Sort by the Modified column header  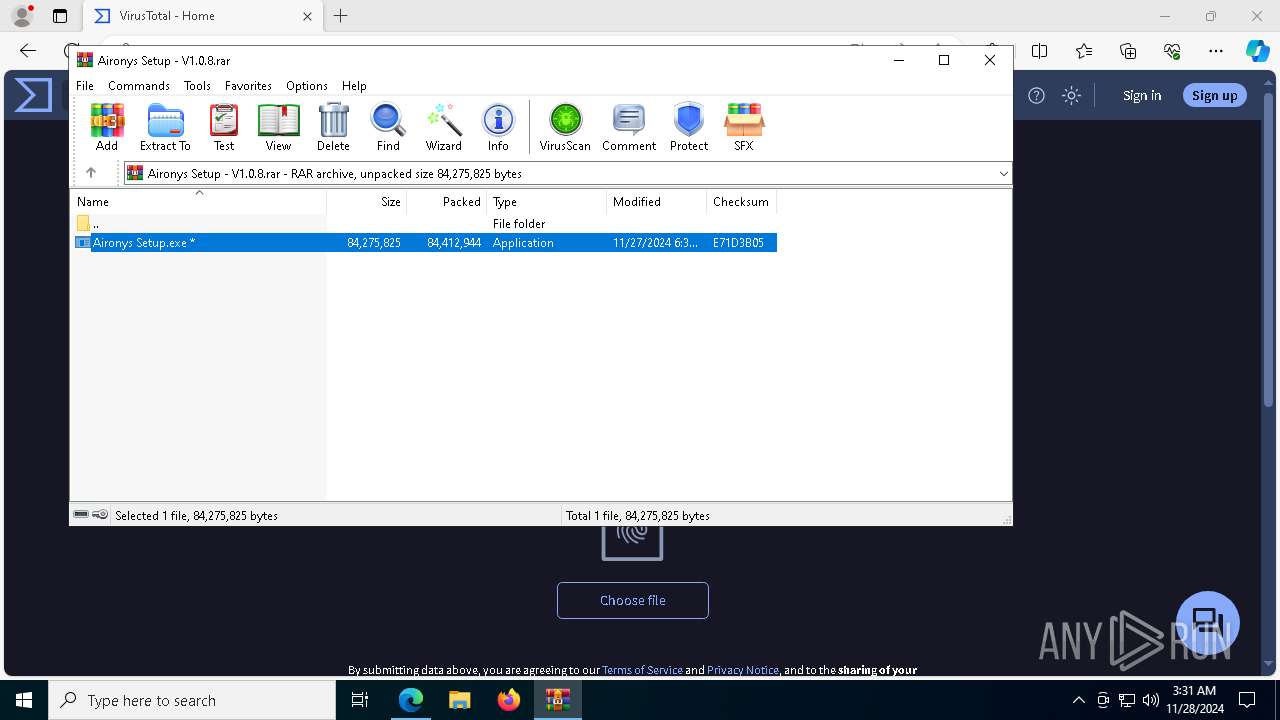[657, 202]
